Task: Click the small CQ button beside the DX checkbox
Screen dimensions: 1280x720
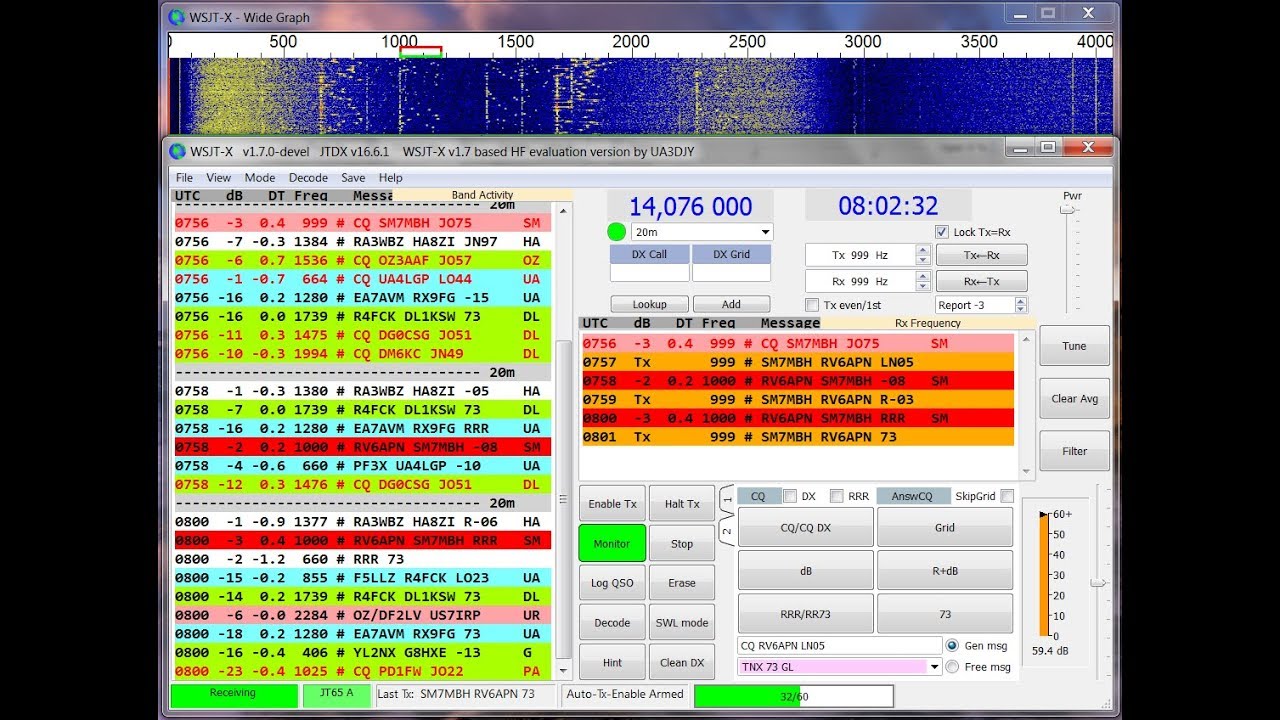Action: point(758,496)
